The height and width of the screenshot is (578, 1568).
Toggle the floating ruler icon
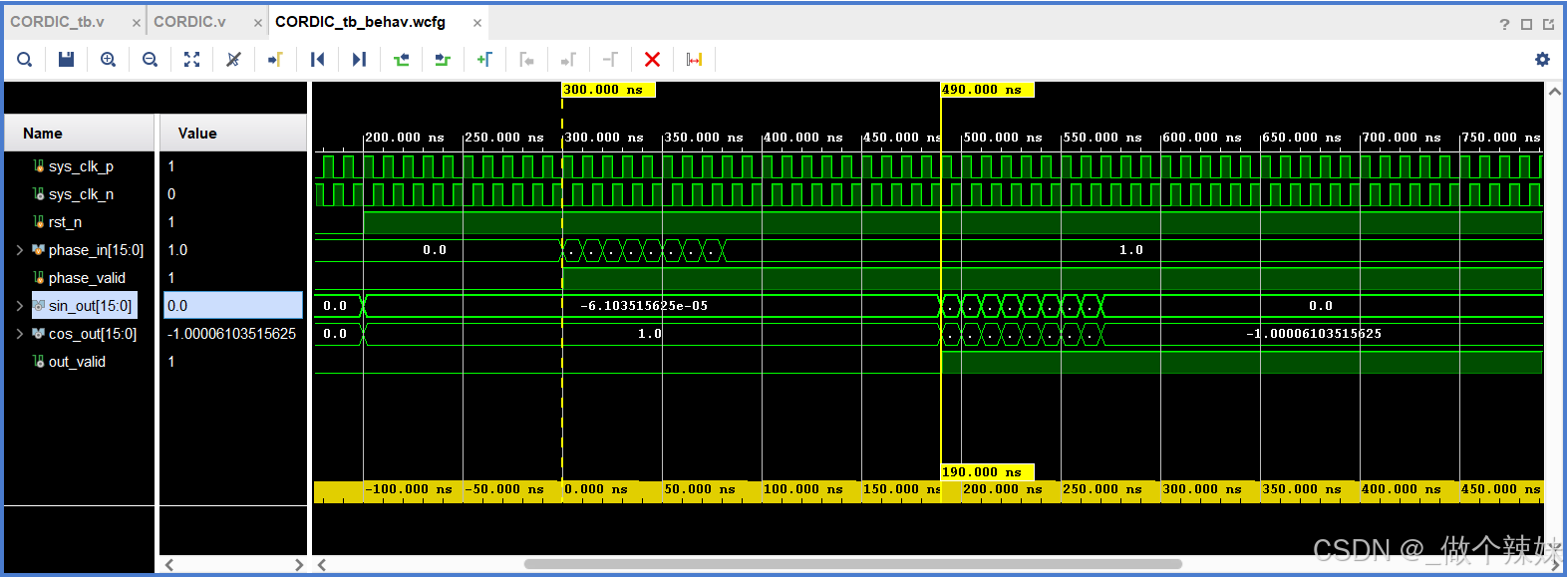[x=694, y=60]
